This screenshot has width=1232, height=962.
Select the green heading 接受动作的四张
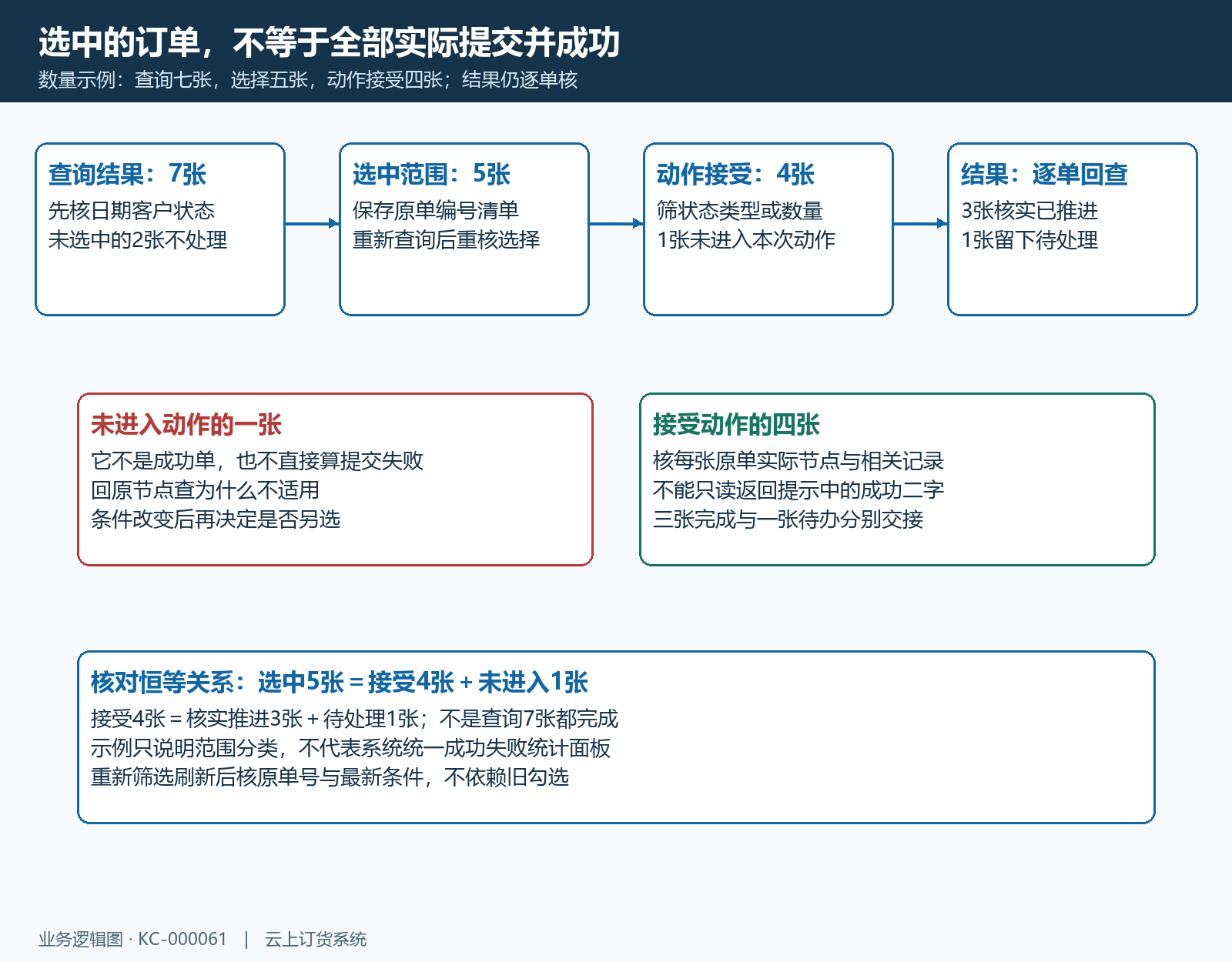pyautogui.click(x=736, y=425)
